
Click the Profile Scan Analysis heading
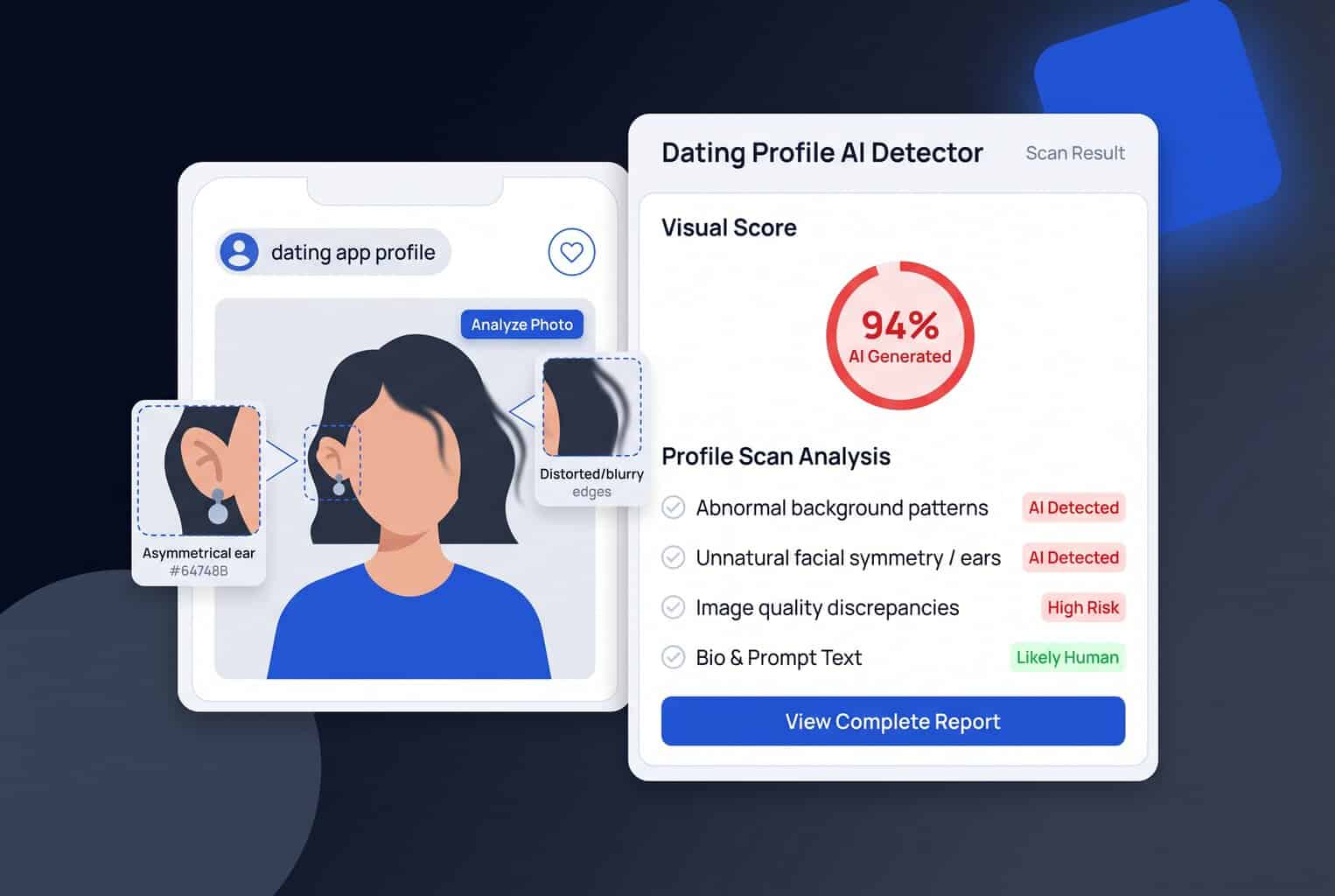[x=776, y=456]
